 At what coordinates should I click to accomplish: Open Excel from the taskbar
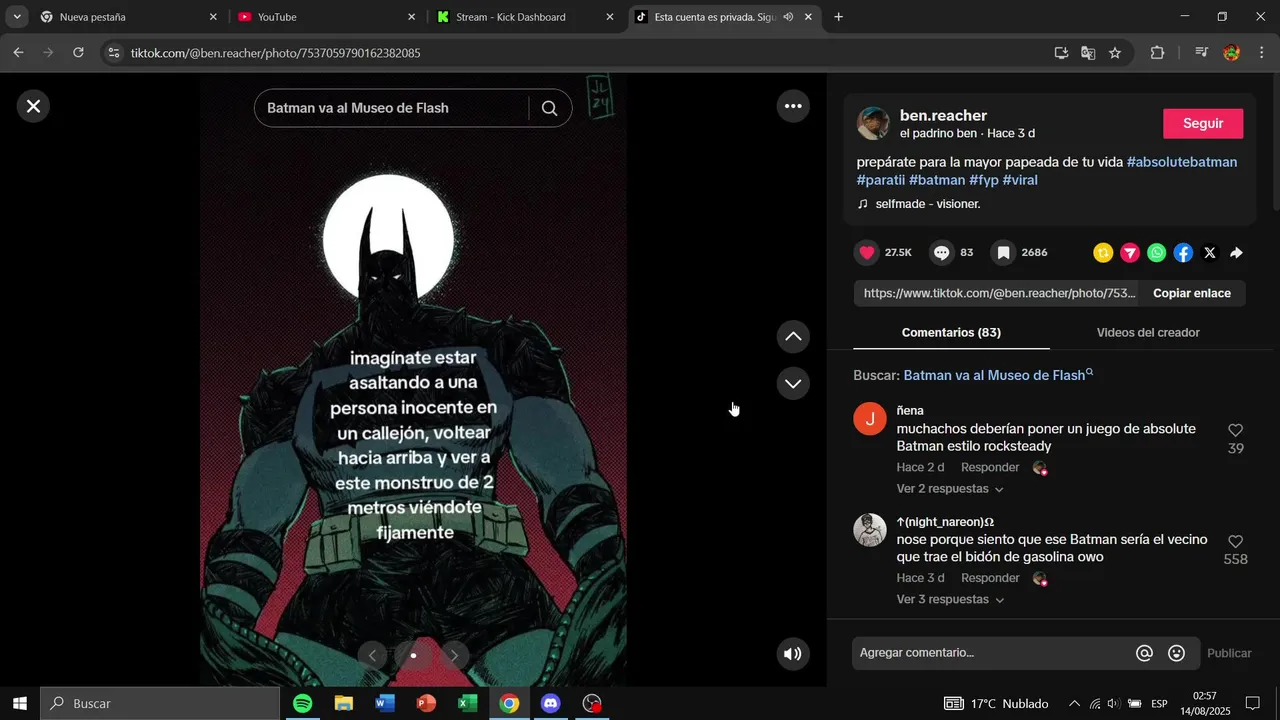point(468,704)
